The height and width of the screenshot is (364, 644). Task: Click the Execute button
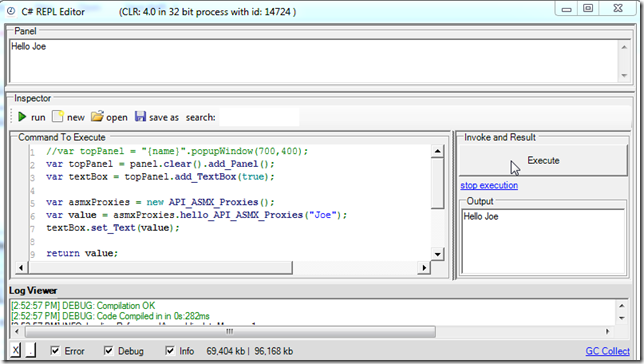(543, 160)
